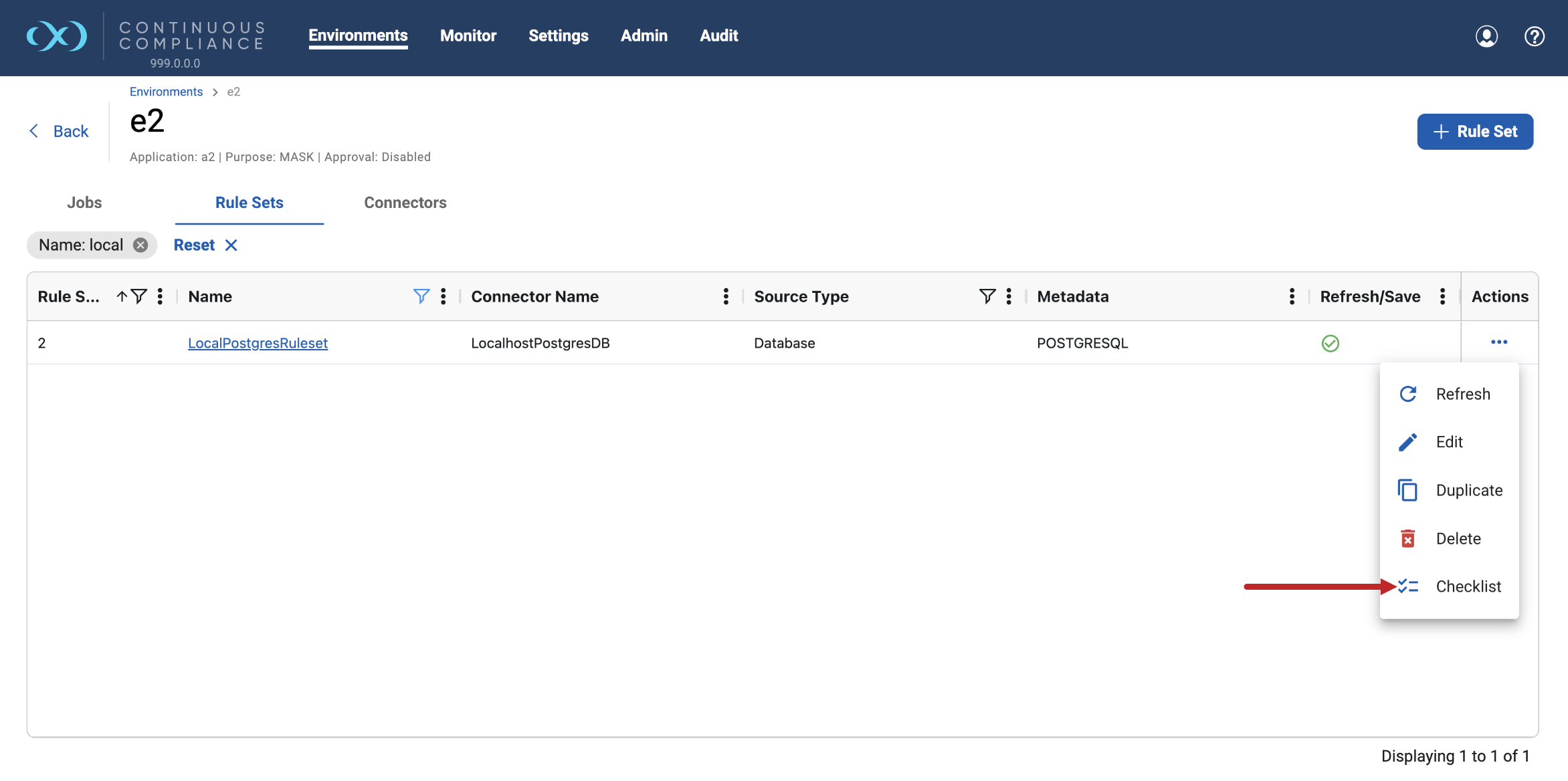The image size is (1568, 781).
Task: Click the Rule Set button
Action: click(x=1475, y=131)
